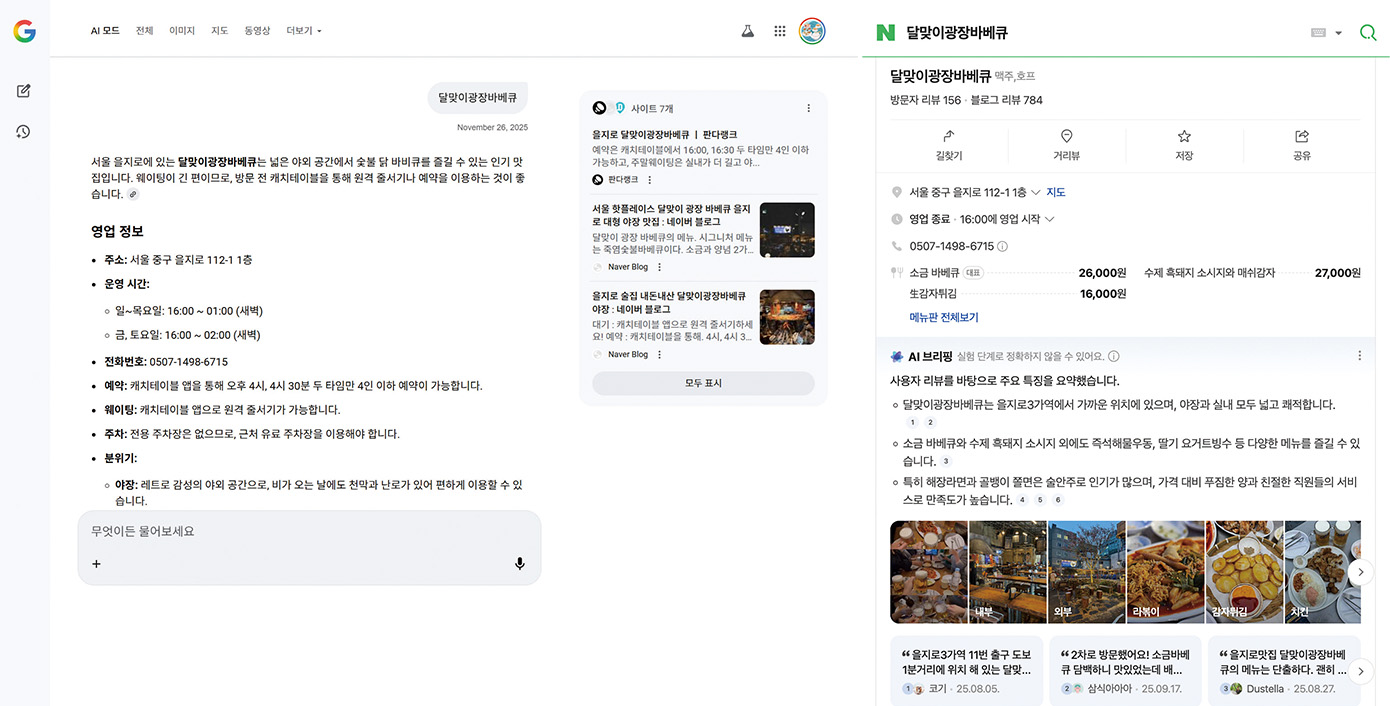Viewport: 1390px width, 706px height.
Task: Click the Search Labs flask icon
Action: 747,30
